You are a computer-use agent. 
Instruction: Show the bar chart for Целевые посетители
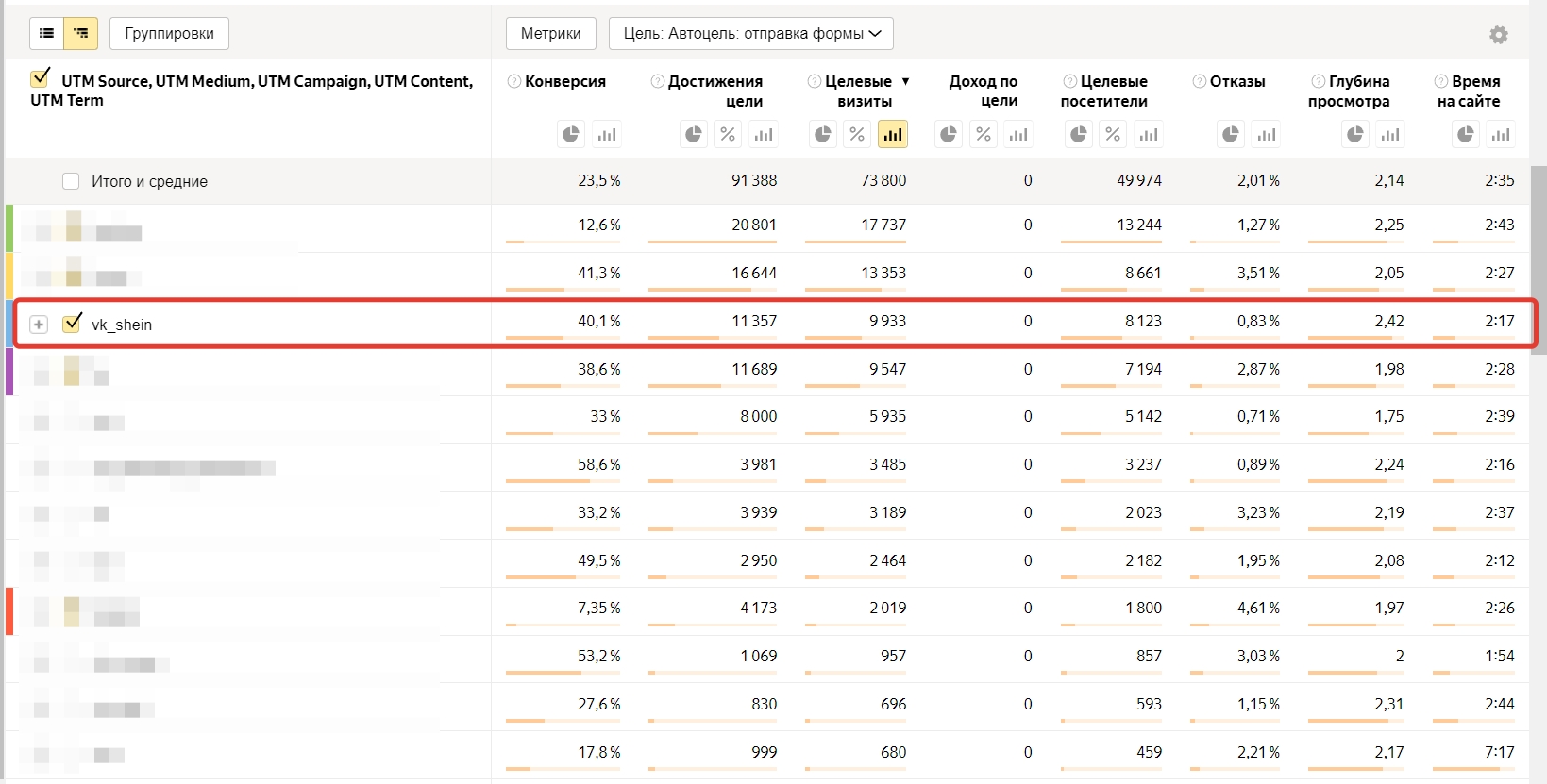(x=1148, y=135)
